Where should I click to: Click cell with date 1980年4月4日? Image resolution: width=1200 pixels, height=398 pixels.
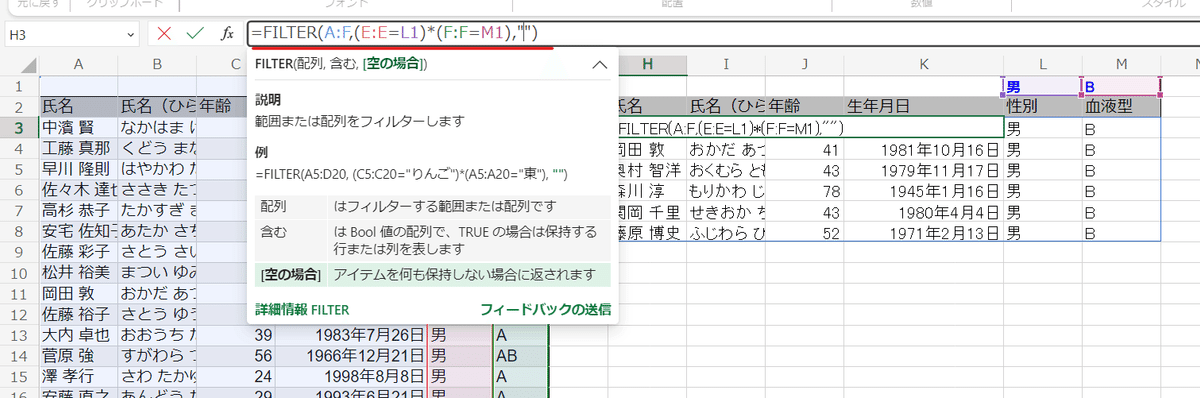click(923, 212)
